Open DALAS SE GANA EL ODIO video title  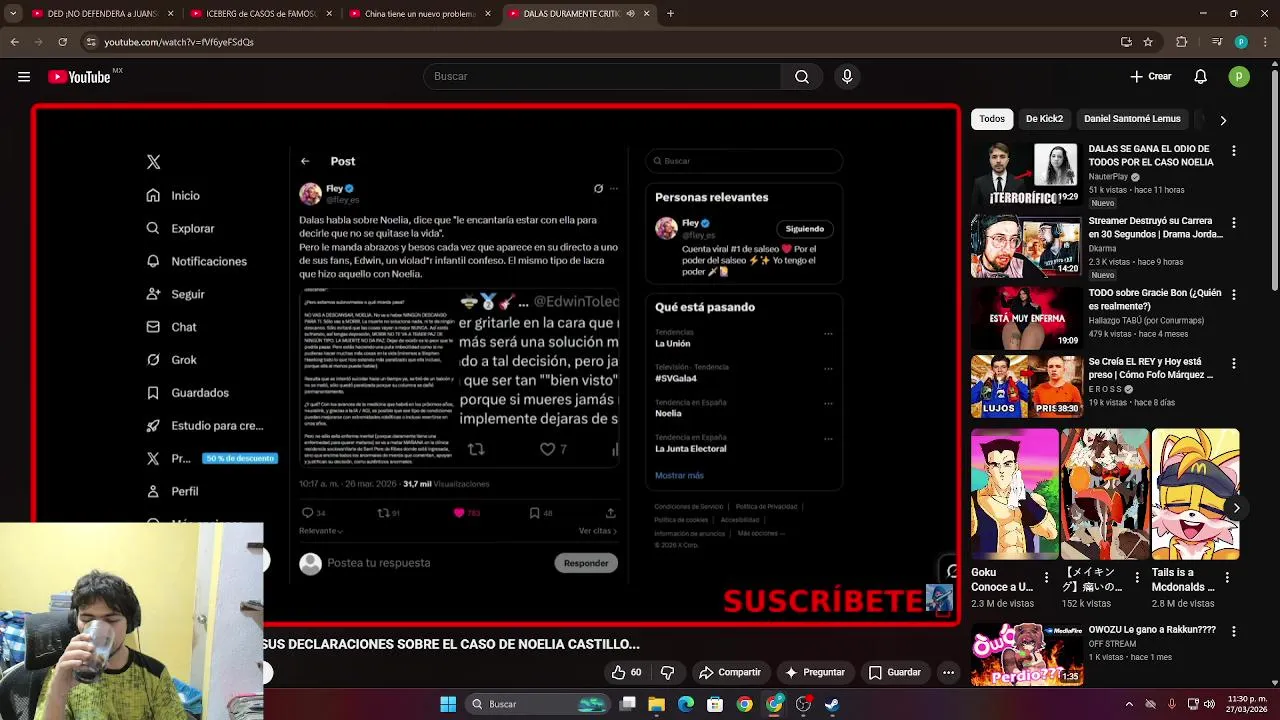tap(1151, 156)
